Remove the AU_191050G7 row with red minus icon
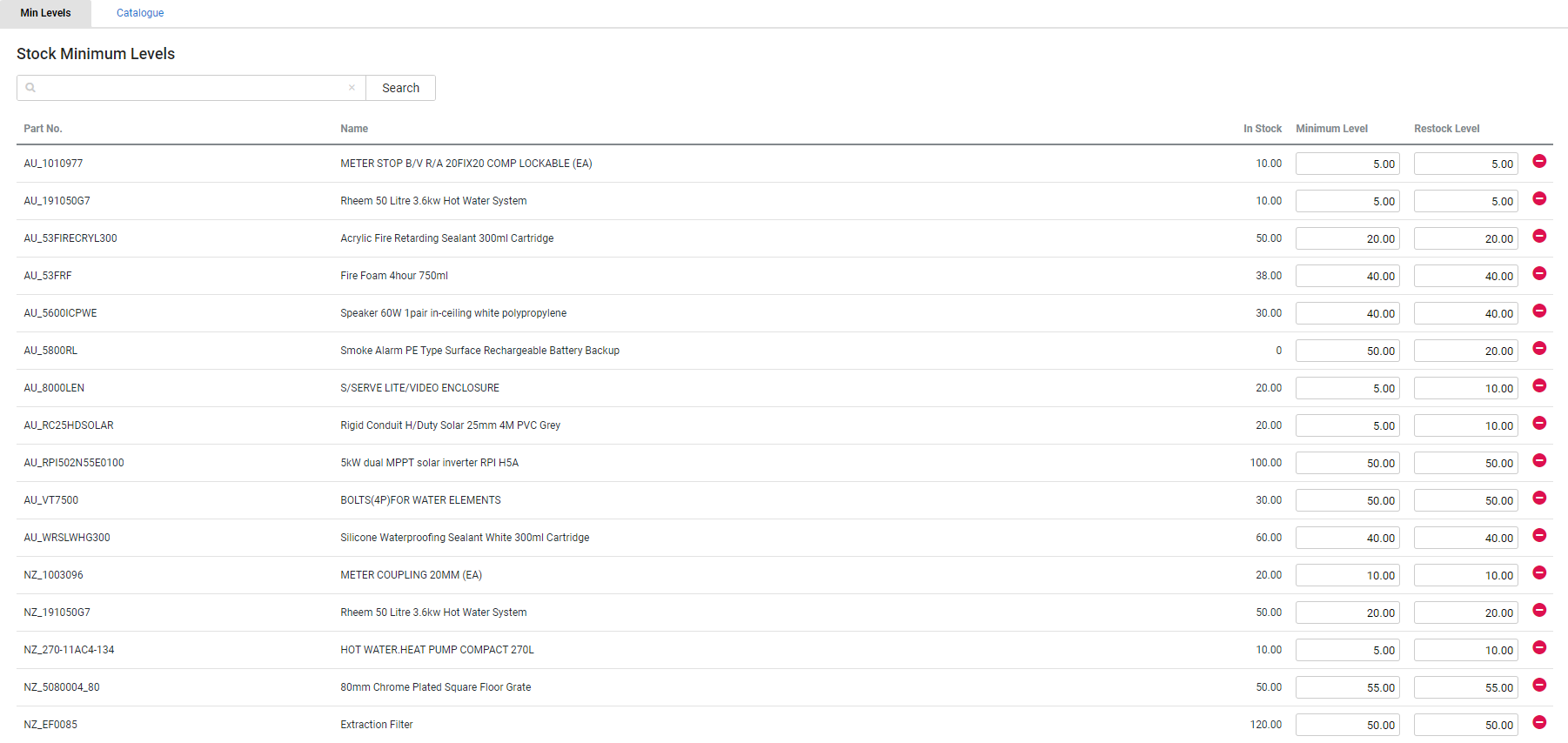Screen dimensions: 1568x743 (x=1539, y=198)
